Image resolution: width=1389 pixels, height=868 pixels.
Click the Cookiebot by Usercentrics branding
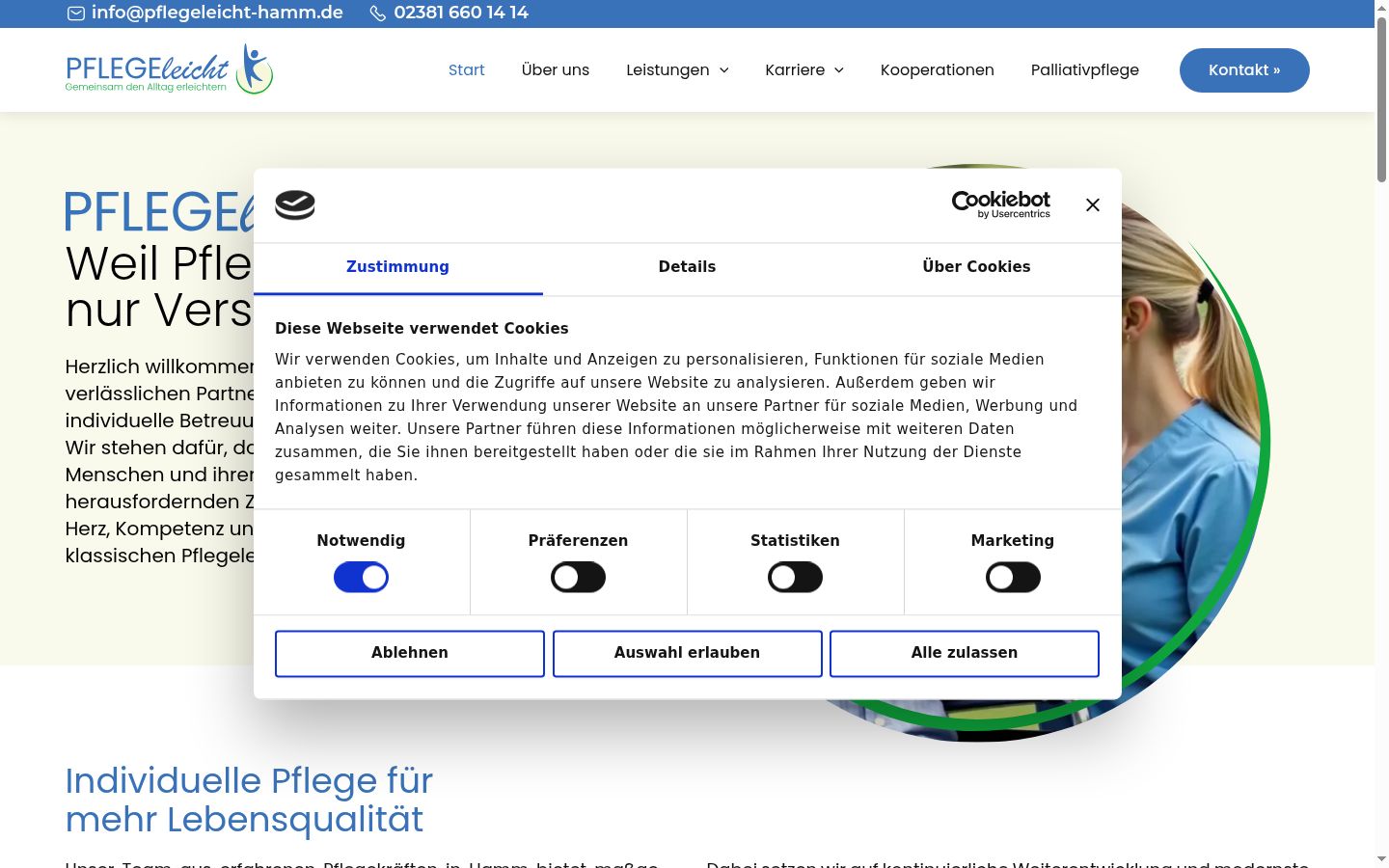click(1001, 204)
